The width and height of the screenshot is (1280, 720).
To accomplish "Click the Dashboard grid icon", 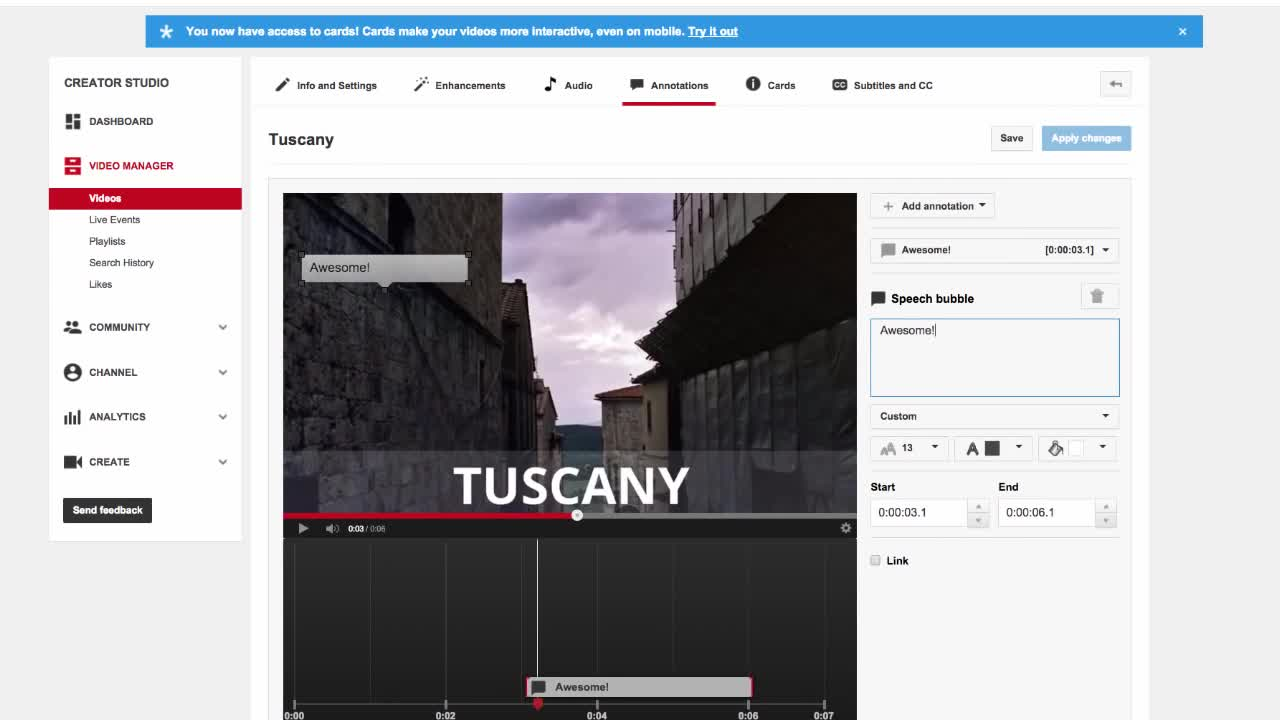I will pyautogui.click(x=72, y=121).
